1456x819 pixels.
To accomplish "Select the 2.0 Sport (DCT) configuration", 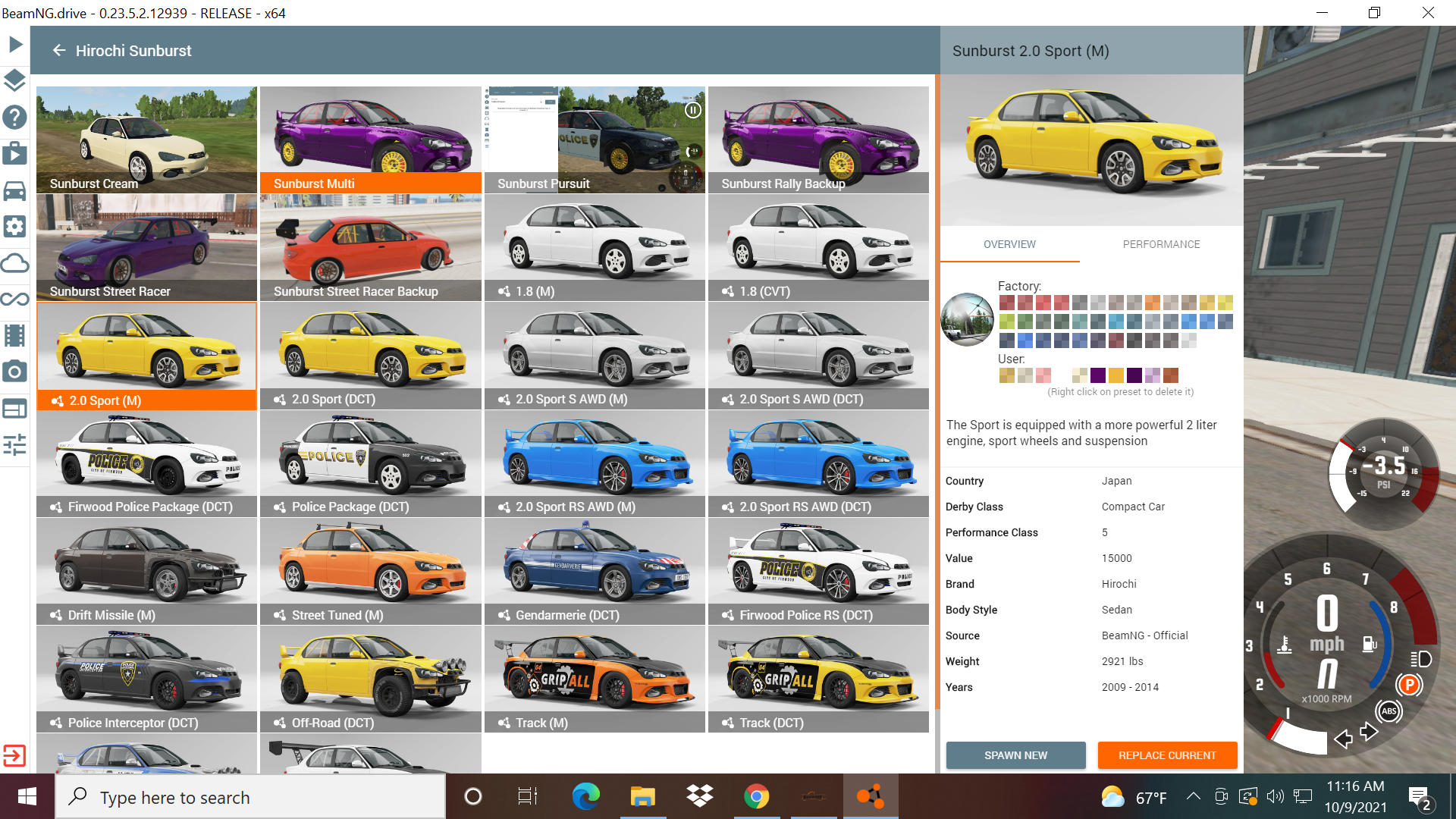I will [x=371, y=356].
